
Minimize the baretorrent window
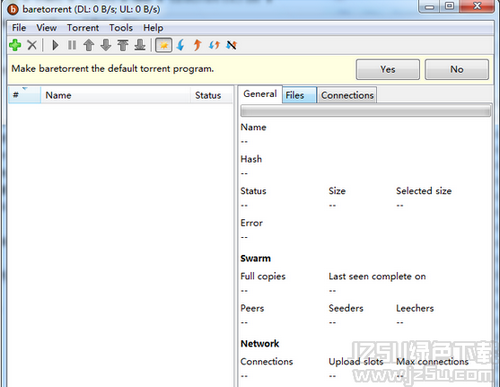click(430, 6)
